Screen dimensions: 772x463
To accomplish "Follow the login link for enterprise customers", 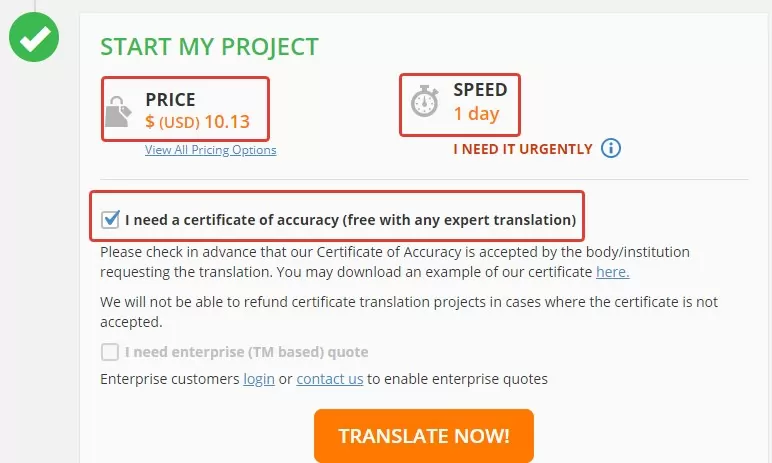I will point(259,379).
